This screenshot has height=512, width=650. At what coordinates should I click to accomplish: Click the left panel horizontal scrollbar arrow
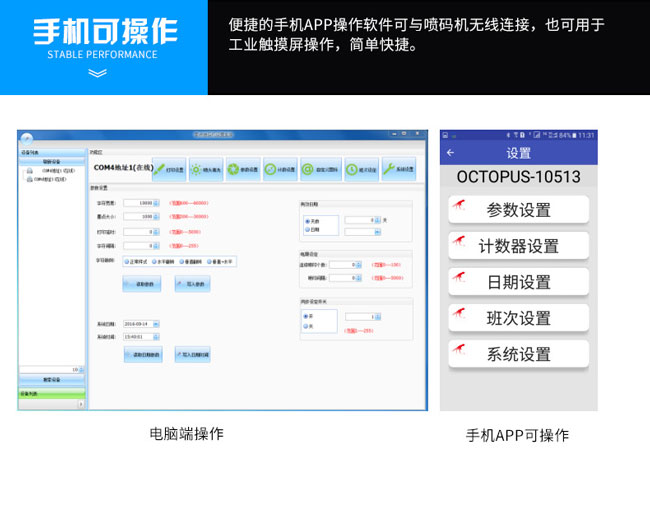[x=81, y=405]
